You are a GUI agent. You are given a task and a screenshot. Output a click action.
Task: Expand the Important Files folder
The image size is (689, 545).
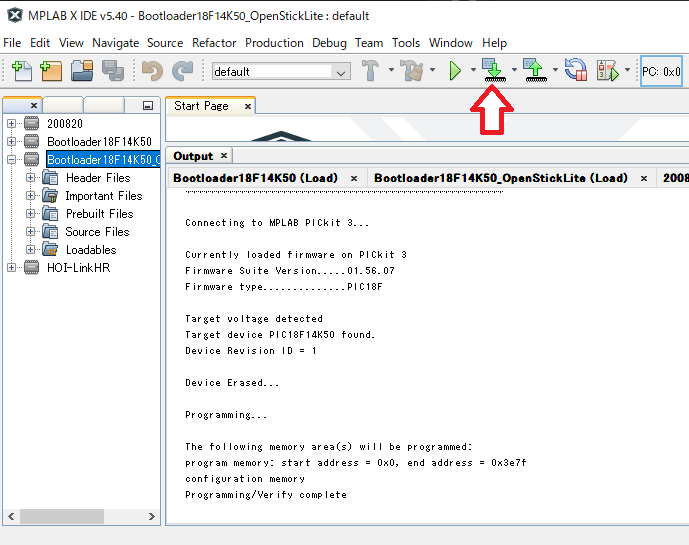[30, 196]
